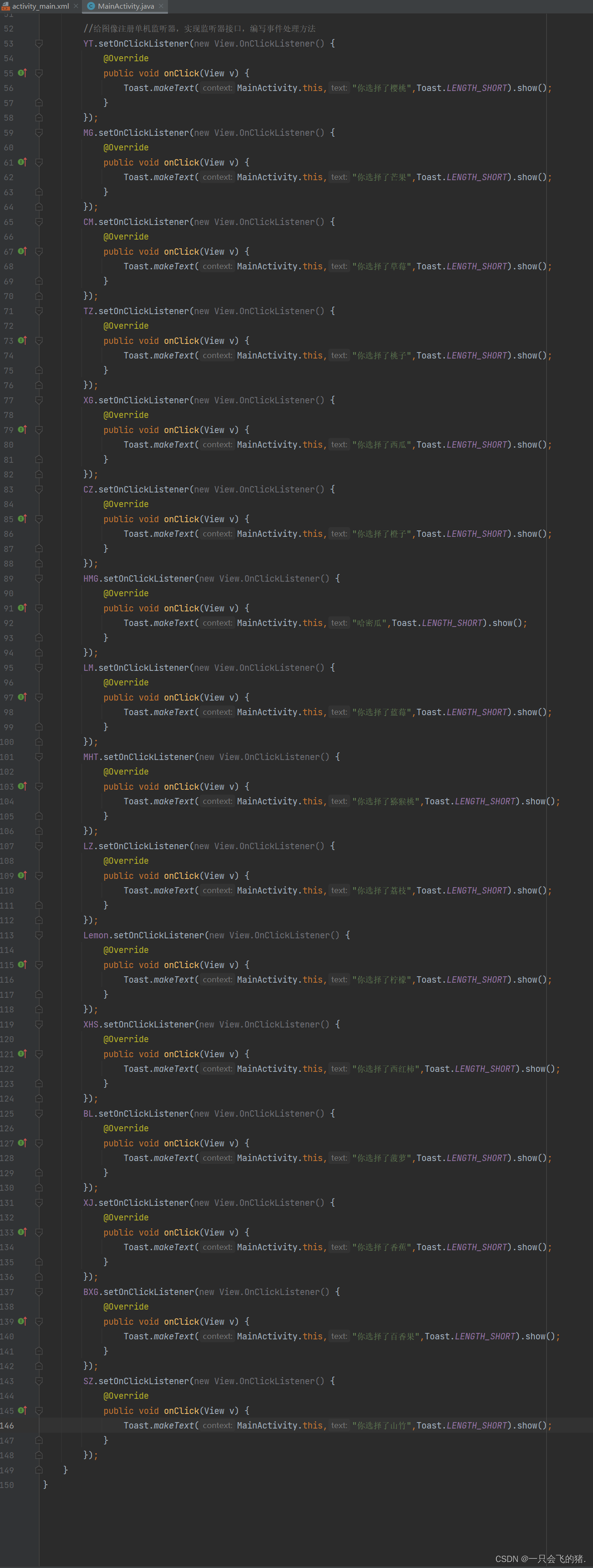This screenshot has width=593, height=1568.
Task: Place cursor in "你选择了芒果" string on line 62
Action: click(383, 177)
